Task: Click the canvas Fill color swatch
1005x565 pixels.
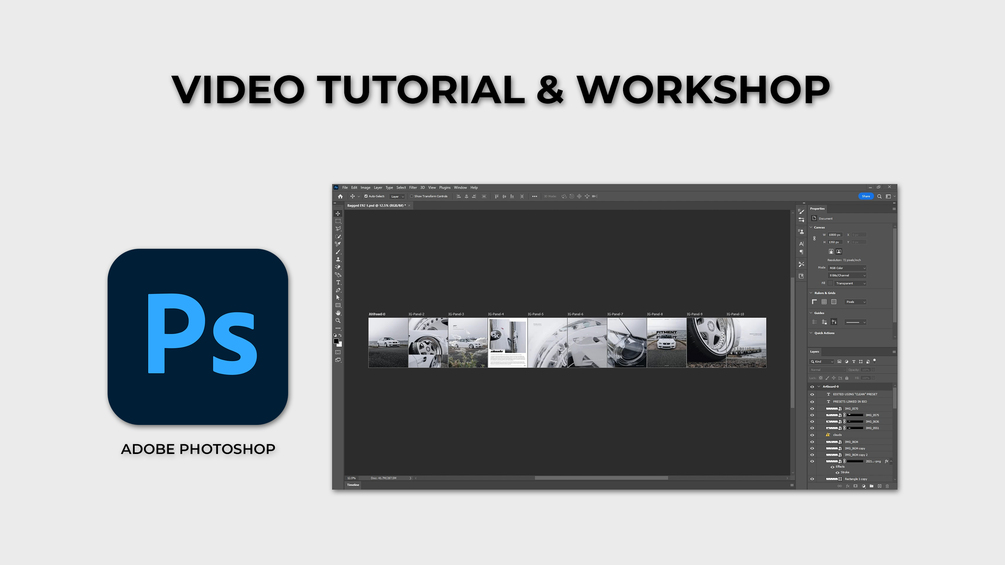Action: point(831,283)
